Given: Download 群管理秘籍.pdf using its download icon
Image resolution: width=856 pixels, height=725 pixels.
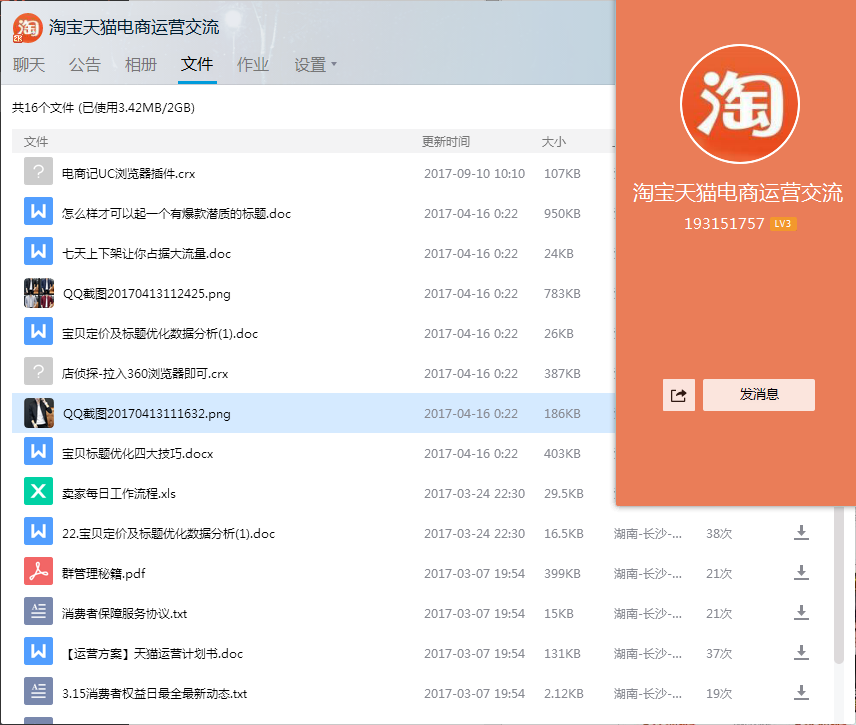Looking at the screenshot, I should (801, 572).
